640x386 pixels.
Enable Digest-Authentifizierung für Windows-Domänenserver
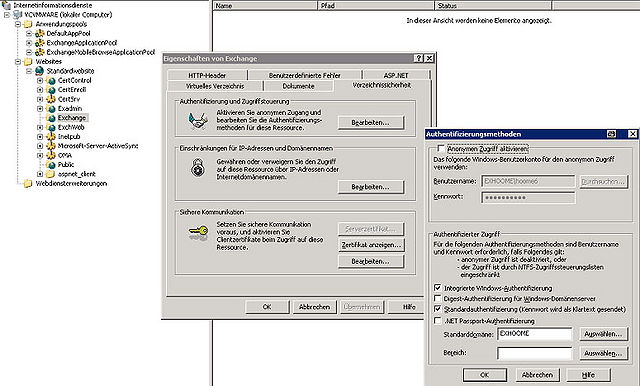(438, 298)
